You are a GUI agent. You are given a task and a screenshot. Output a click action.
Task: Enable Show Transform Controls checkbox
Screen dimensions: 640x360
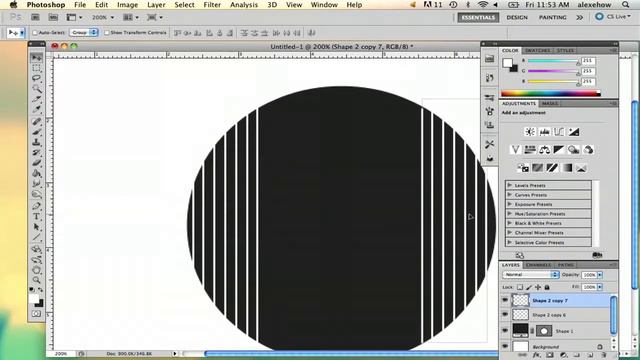click(x=107, y=33)
